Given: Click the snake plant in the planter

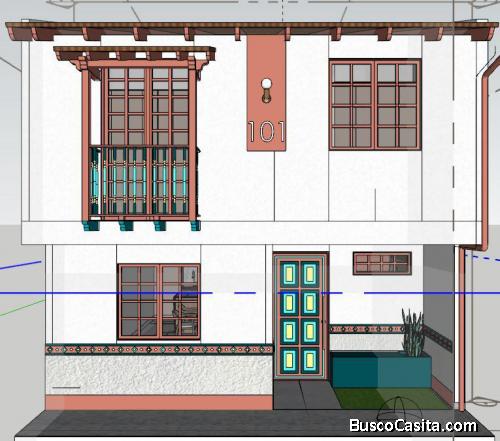Looking at the screenshot, I should [x=413, y=333].
